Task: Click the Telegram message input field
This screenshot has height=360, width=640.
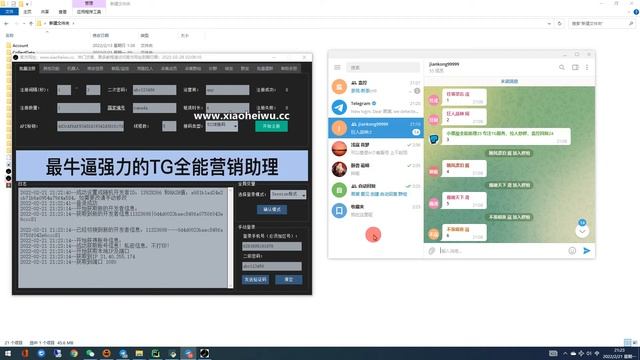Action: (502, 251)
